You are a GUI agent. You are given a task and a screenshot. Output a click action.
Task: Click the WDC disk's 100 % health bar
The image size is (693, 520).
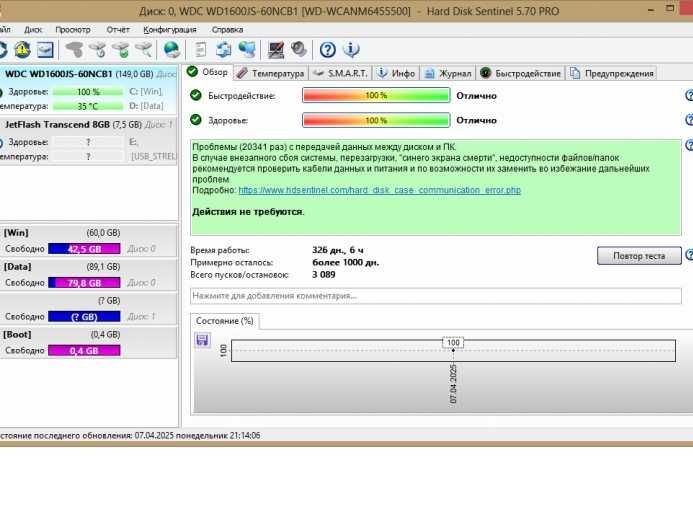tap(88, 92)
